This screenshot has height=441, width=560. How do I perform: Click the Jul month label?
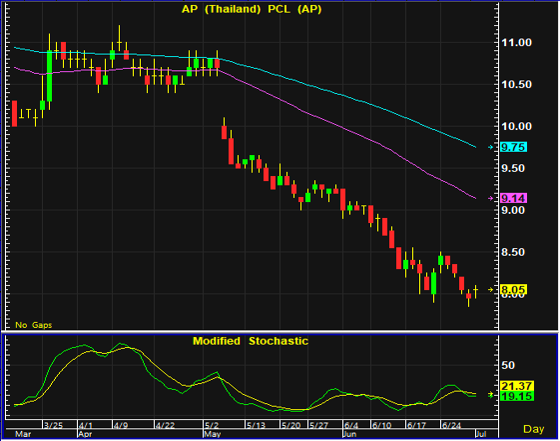(481, 434)
